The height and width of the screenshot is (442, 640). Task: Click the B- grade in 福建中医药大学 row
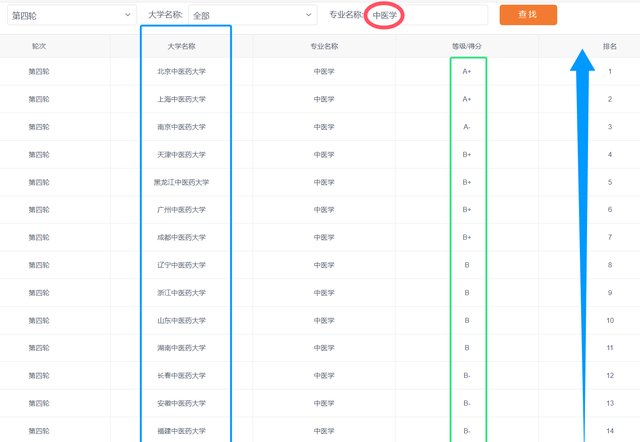(x=467, y=431)
